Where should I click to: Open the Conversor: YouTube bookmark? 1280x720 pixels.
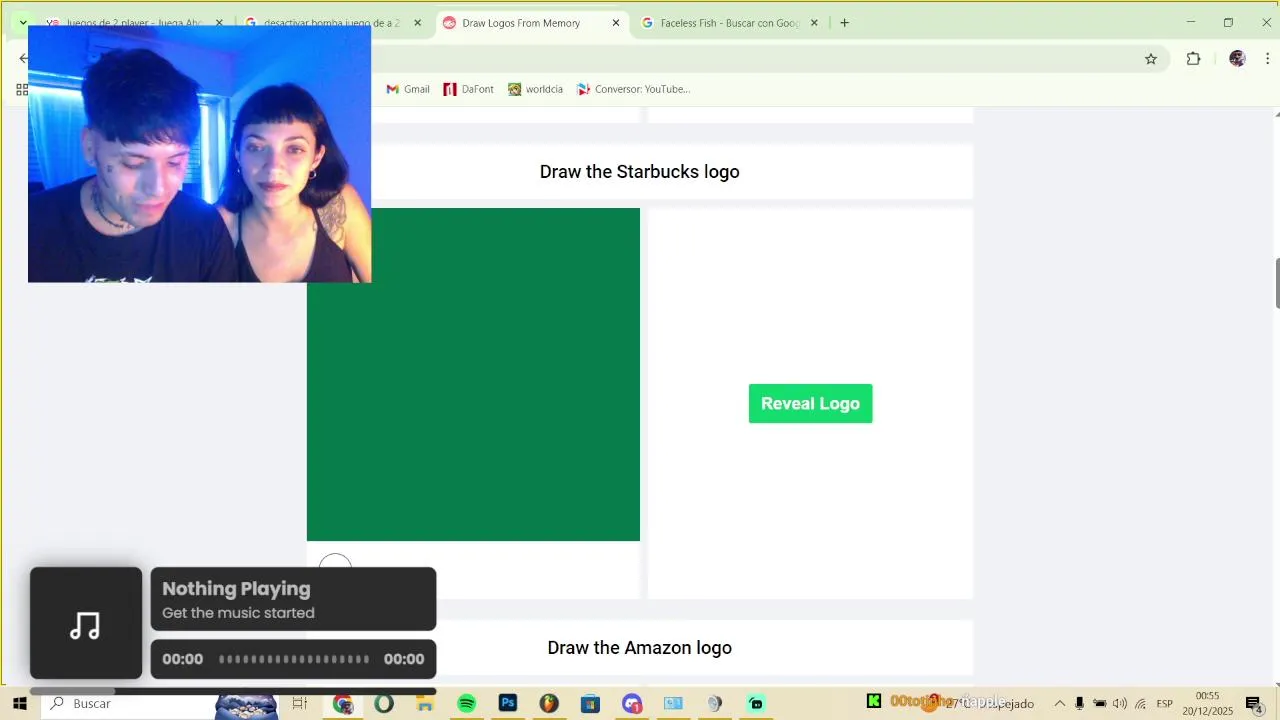[x=633, y=89]
